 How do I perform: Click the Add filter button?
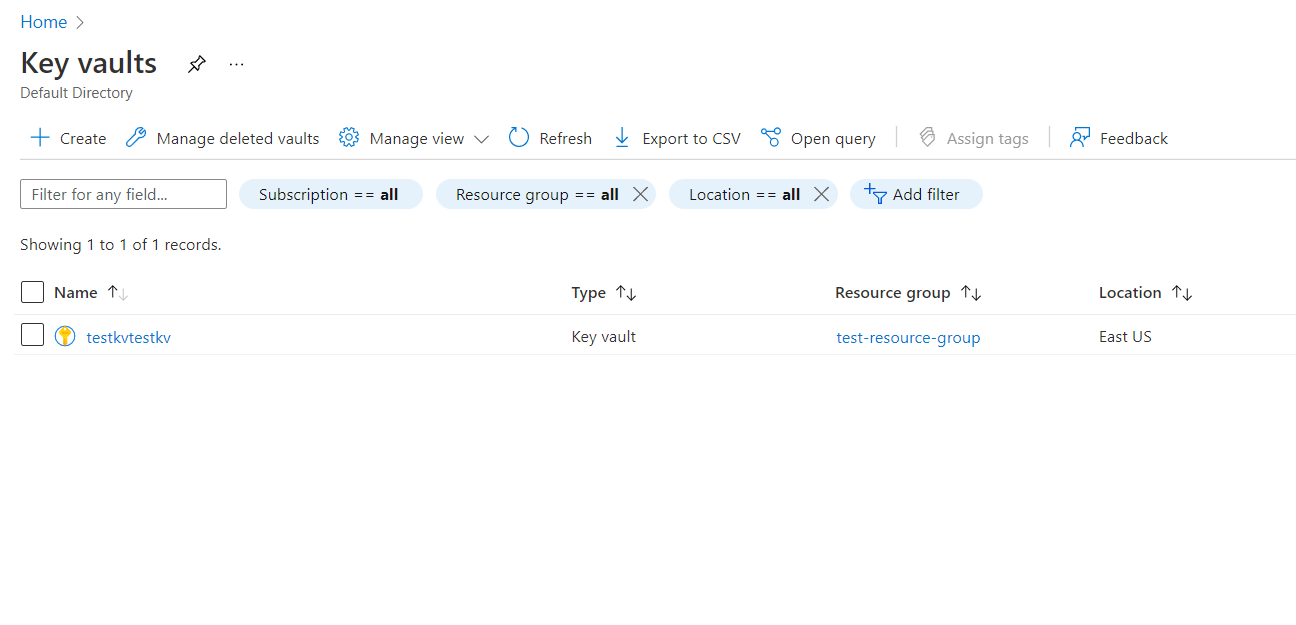(915, 194)
